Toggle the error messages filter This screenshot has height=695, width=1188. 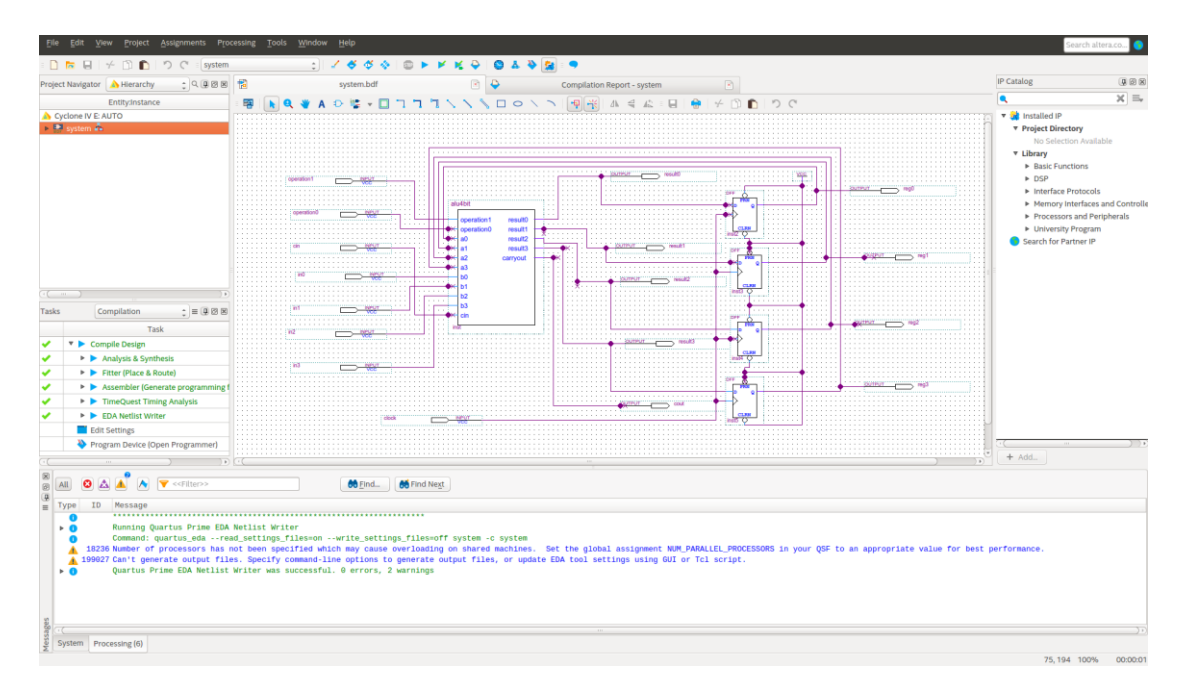(87, 484)
